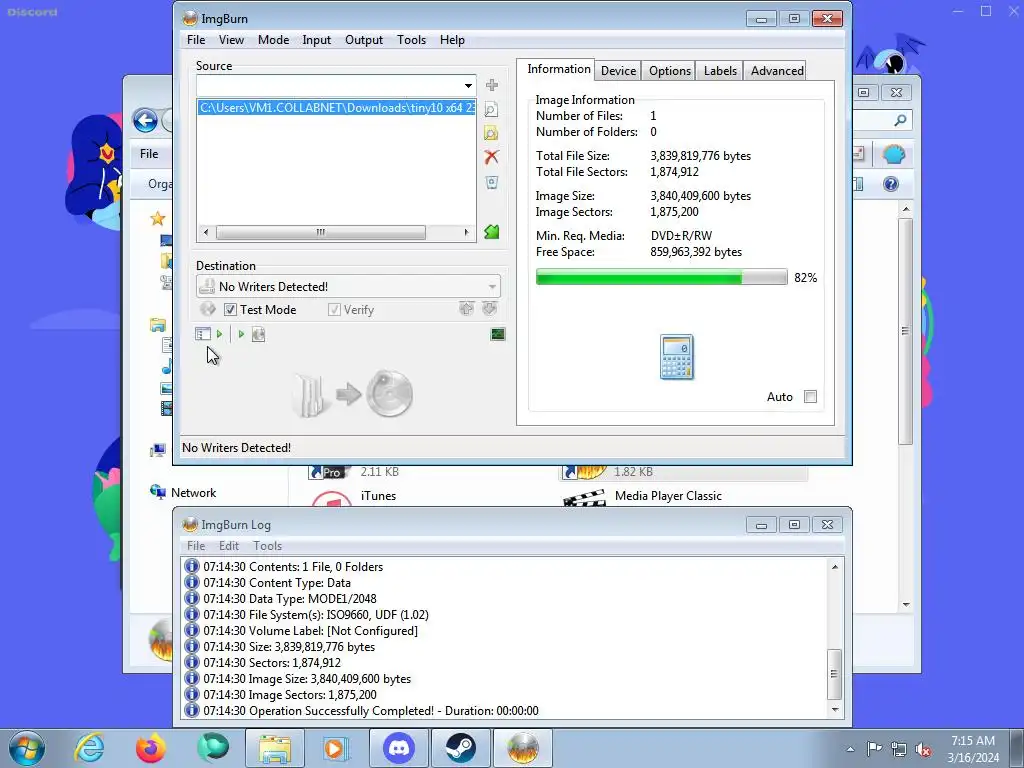1024x768 pixels.
Task: Click the green icon below the clear icon
Action: tap(491, 232)
